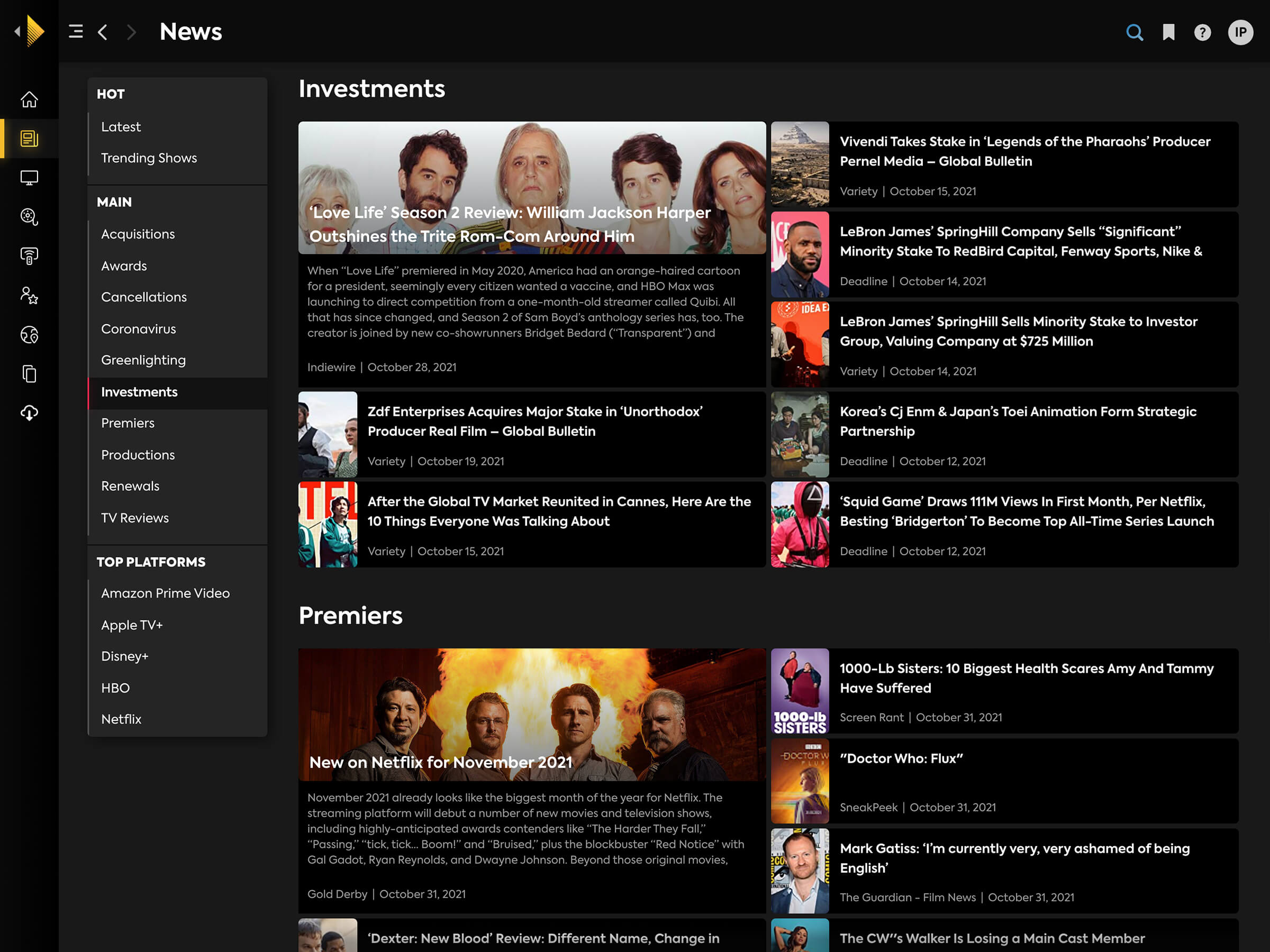Open the Greenlighting category

(x=178, y=360)
